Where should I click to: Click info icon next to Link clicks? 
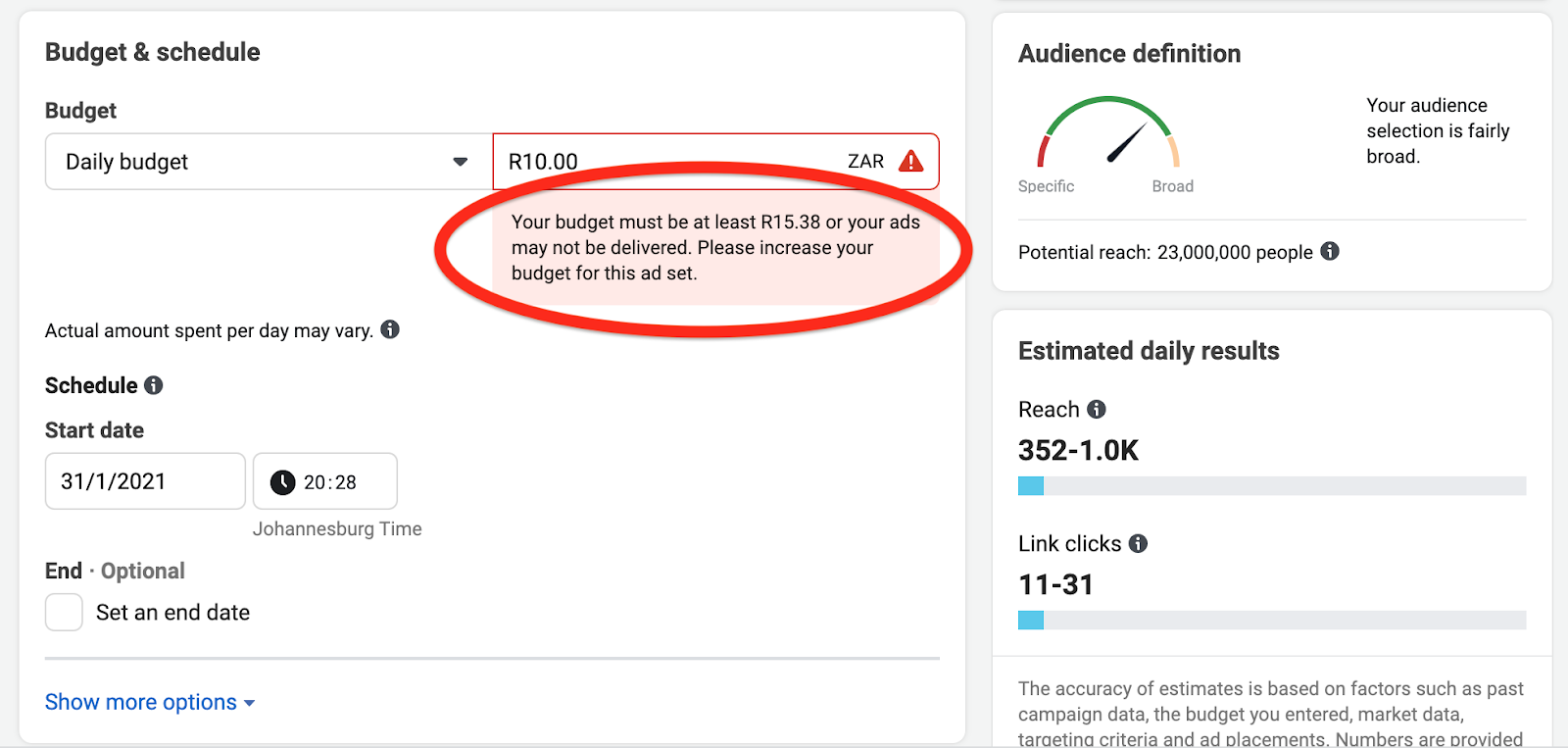point(1138,543)
